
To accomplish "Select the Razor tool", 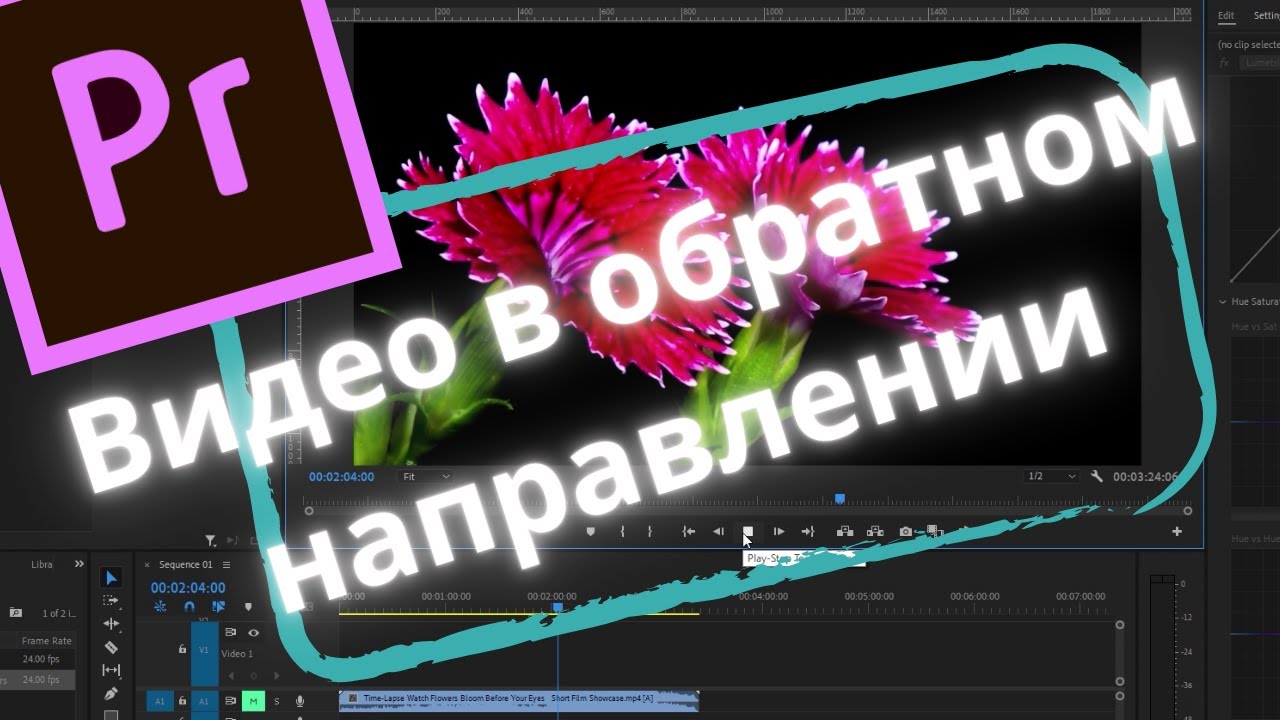I will click(x=111, y=647).
